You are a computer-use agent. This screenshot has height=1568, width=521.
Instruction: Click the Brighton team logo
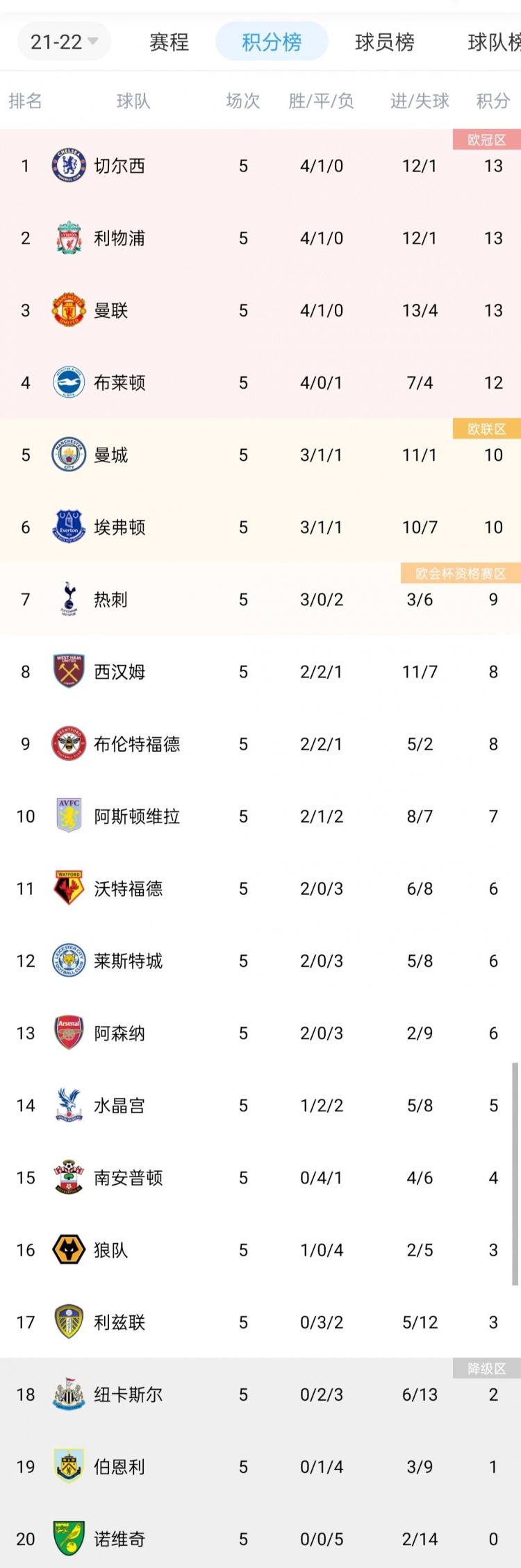click(x=67, y=382)
